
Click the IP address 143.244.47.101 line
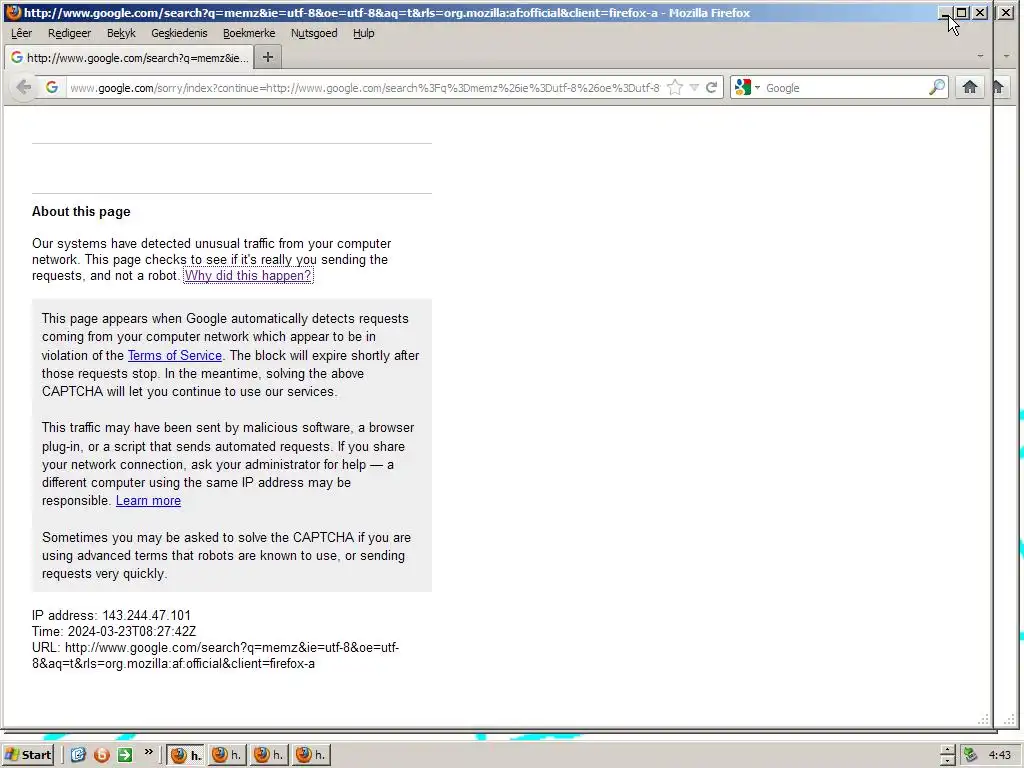(x=111, y=615)
